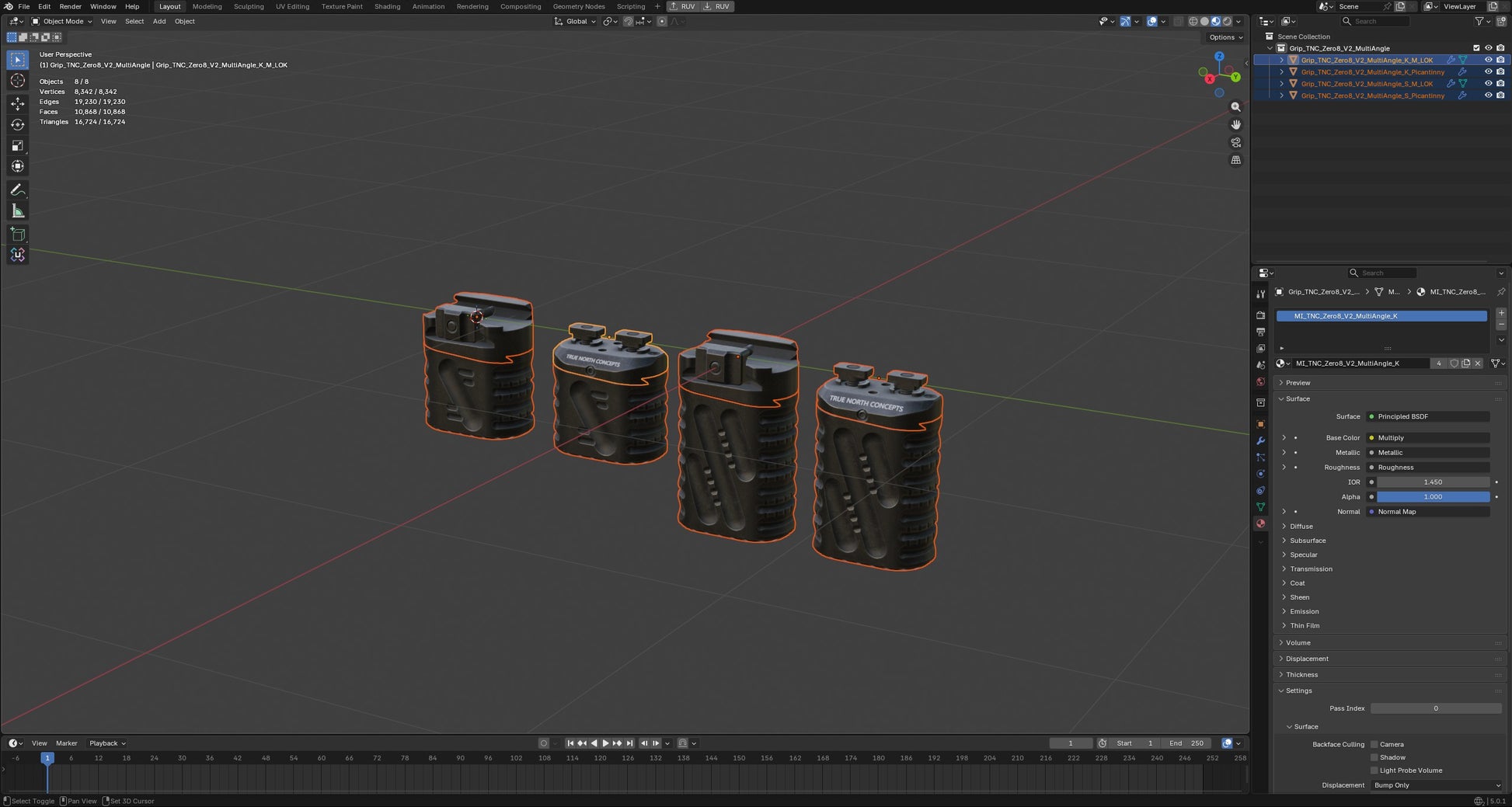1512x807 pixels.
Task: Open the Modifiers properties tab
Action: click(x=1260, y=440)
